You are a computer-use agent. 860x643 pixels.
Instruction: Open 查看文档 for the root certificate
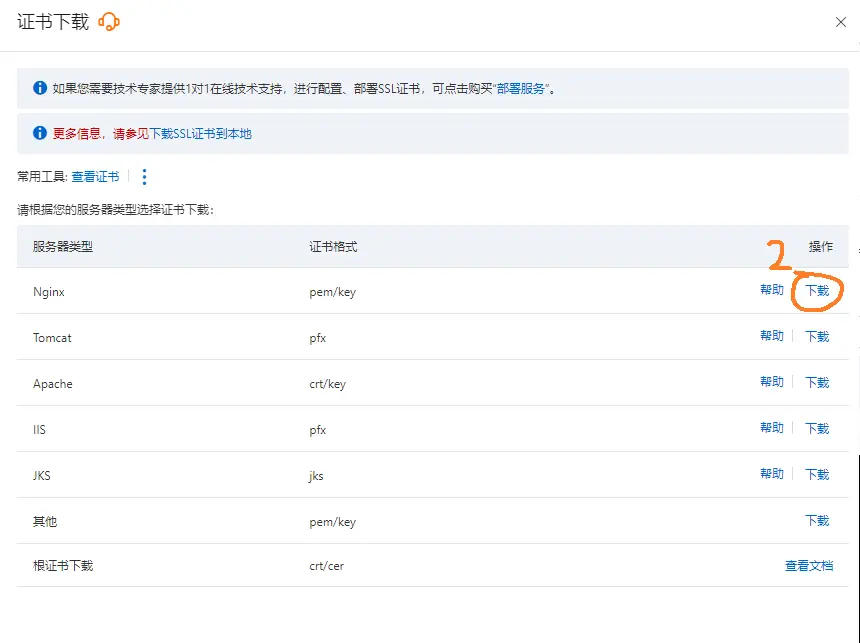coord(809,566)
